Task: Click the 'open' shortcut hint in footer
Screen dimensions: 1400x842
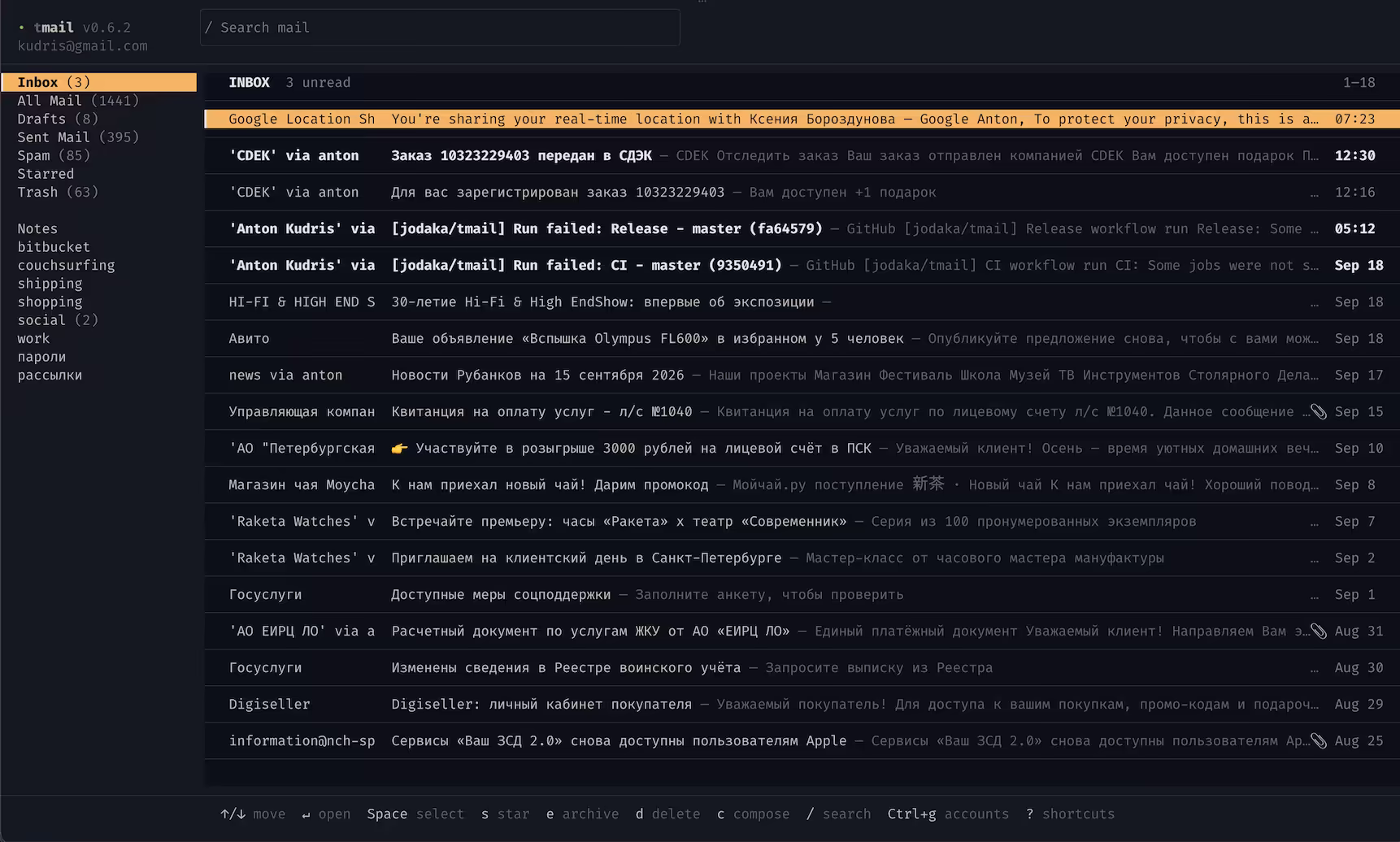Action: click(326, 814)
